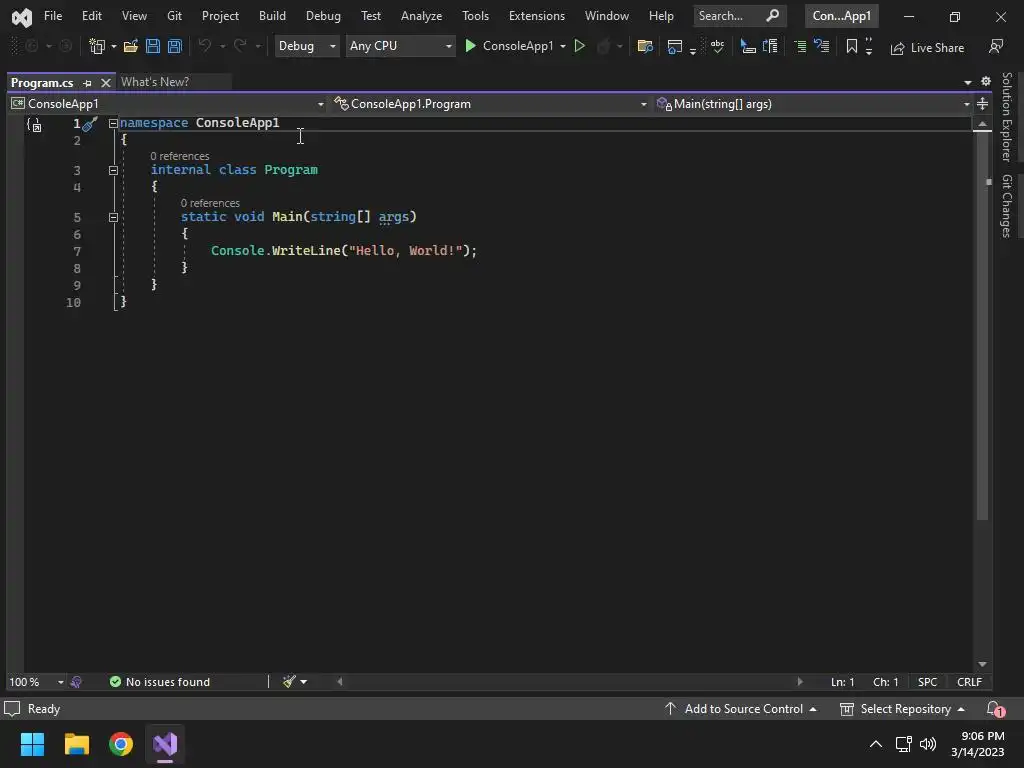The height and width of the screenshot is (768, 1024).
Task: Open the Any CPU platform dropdown
Action: 400,46
